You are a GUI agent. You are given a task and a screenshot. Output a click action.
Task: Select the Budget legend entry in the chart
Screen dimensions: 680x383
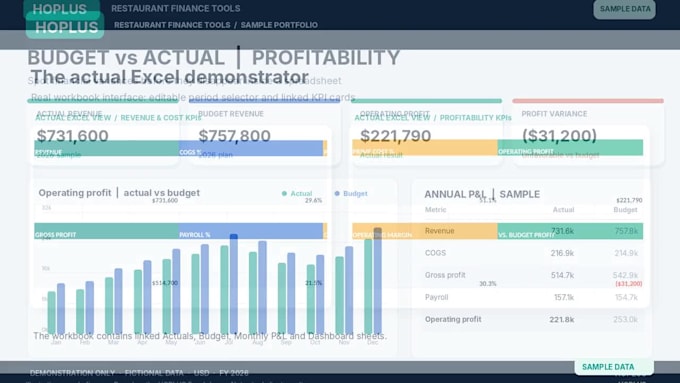pyautogui.click(x=351, y=193)
